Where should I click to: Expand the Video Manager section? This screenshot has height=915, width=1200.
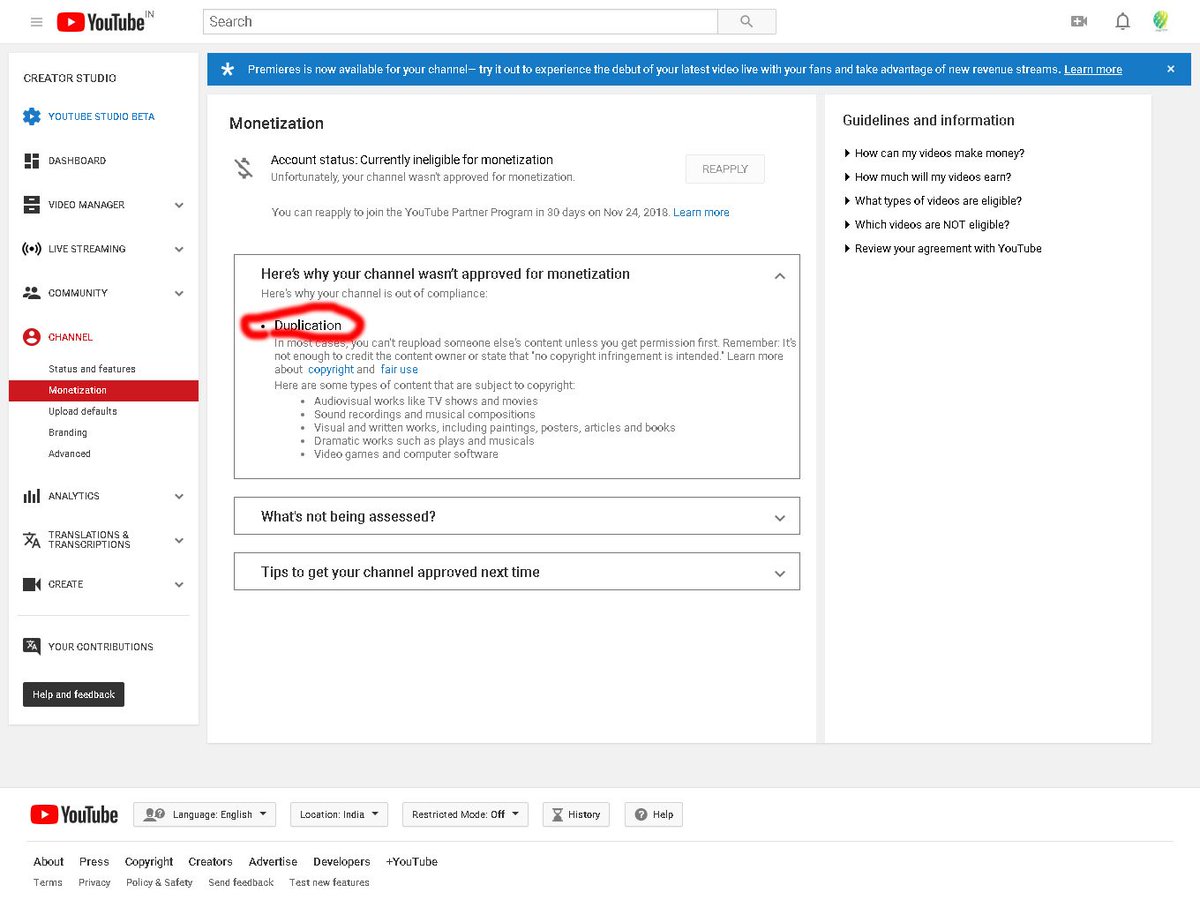(x=179, y=205)
